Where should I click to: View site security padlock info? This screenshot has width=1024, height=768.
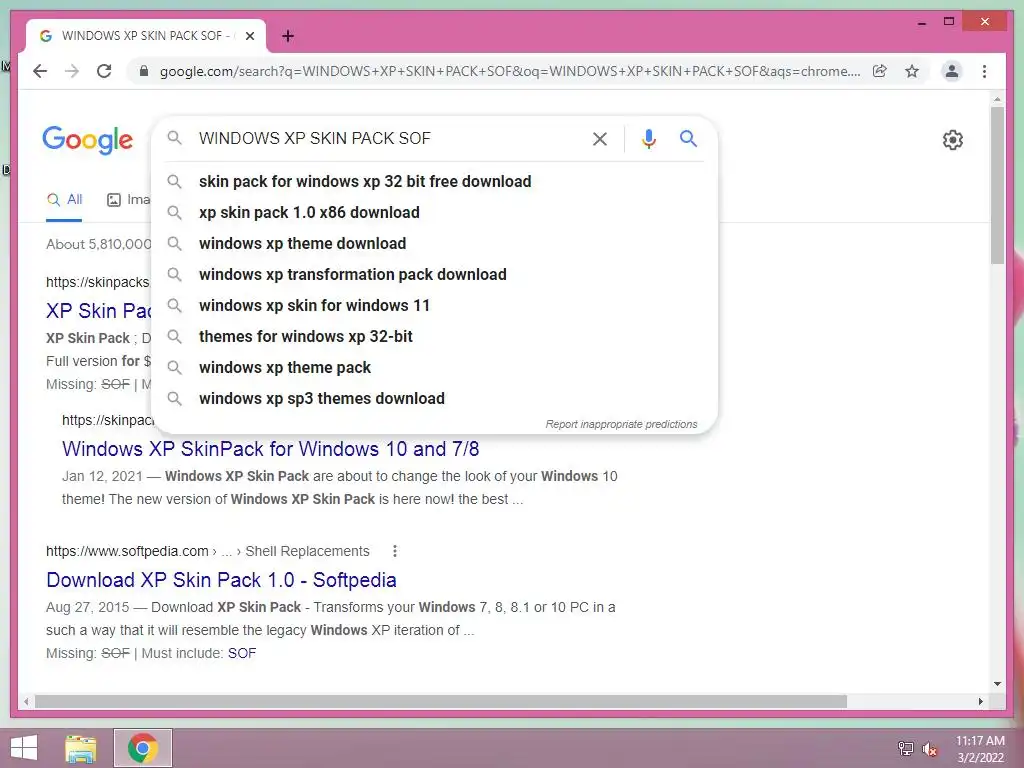click(144, 71)
